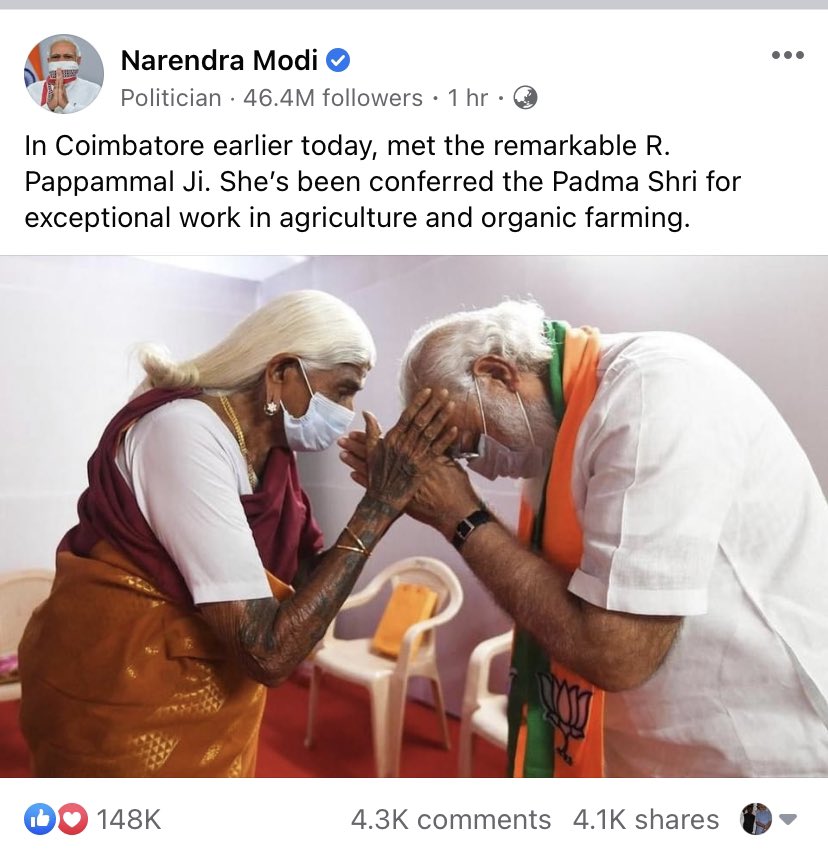The image size is (828, 852).
Task: Open the 1 hr post timestamp
Action: [x=467, y=98]
